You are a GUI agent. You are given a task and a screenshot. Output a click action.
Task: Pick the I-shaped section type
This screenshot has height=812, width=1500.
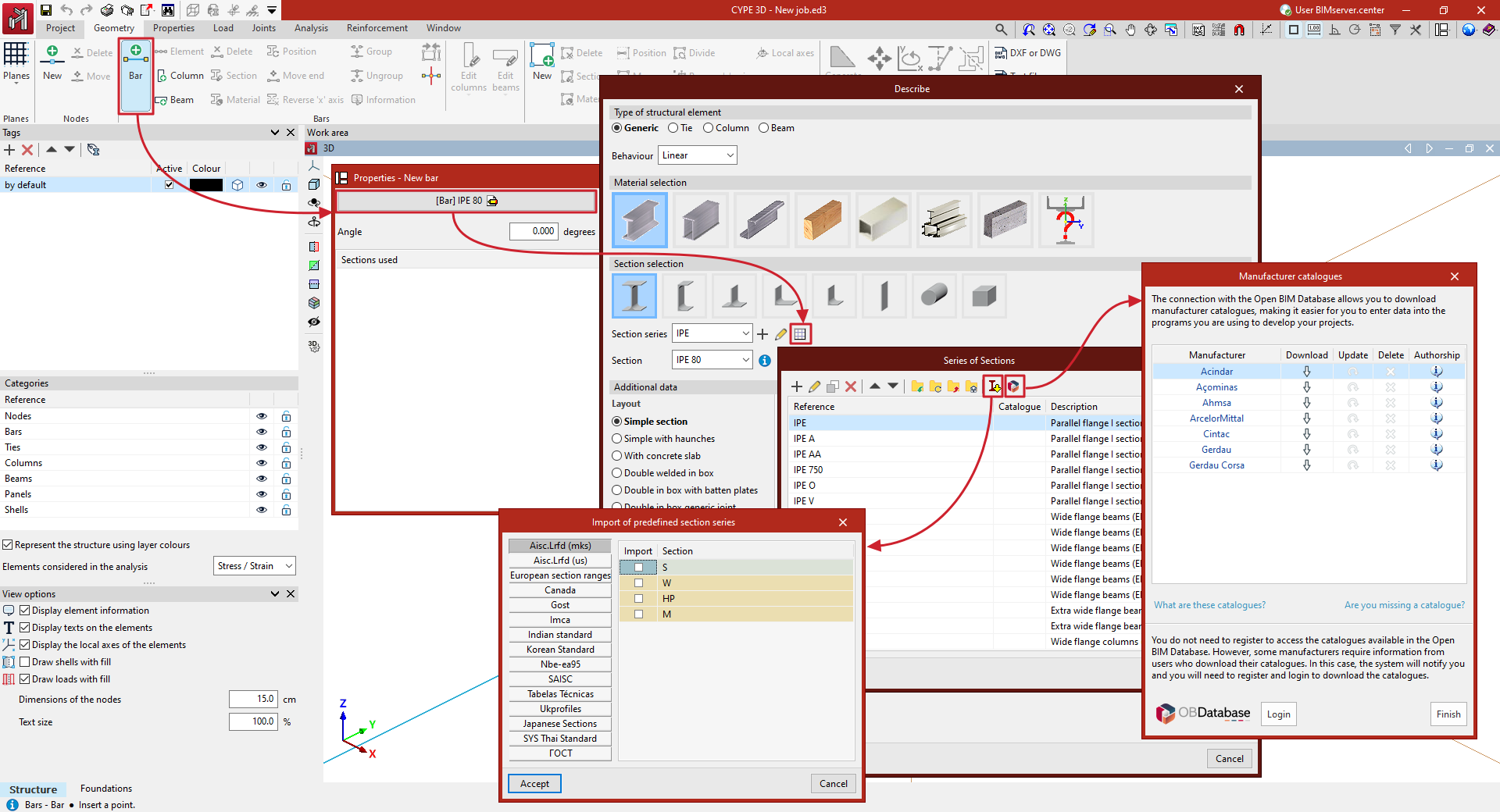[x=634, y=296]
